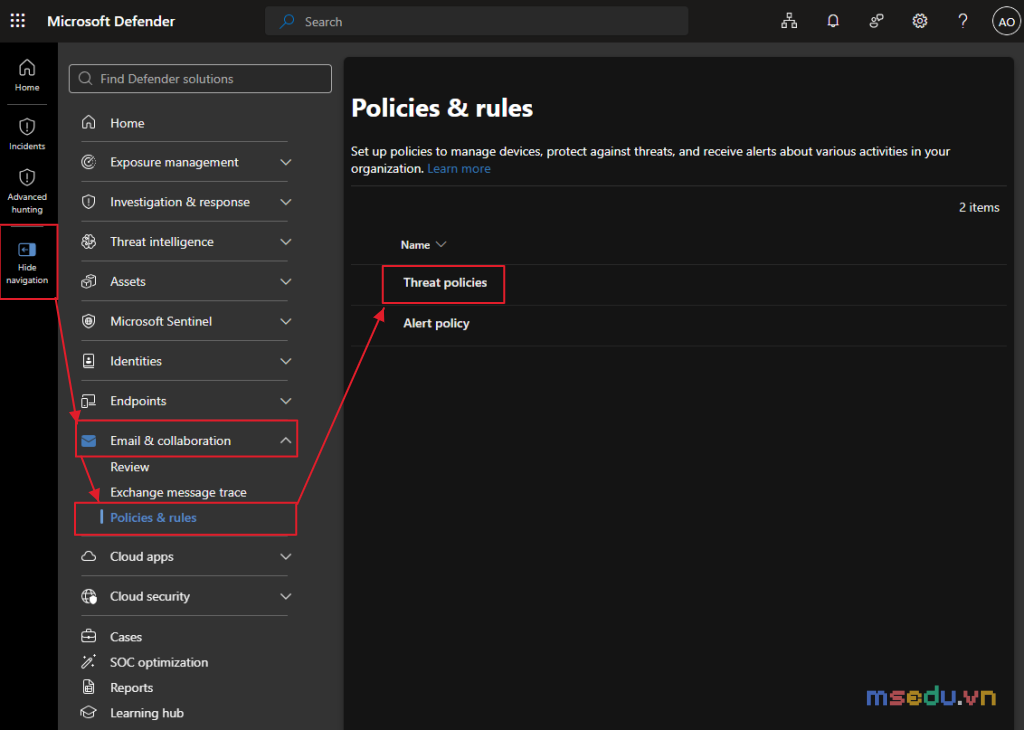The height and width of the screenshot is (730, 1024).
Task: Click the Learning hub graduation cap icon
Action: [x=89, y=712]
